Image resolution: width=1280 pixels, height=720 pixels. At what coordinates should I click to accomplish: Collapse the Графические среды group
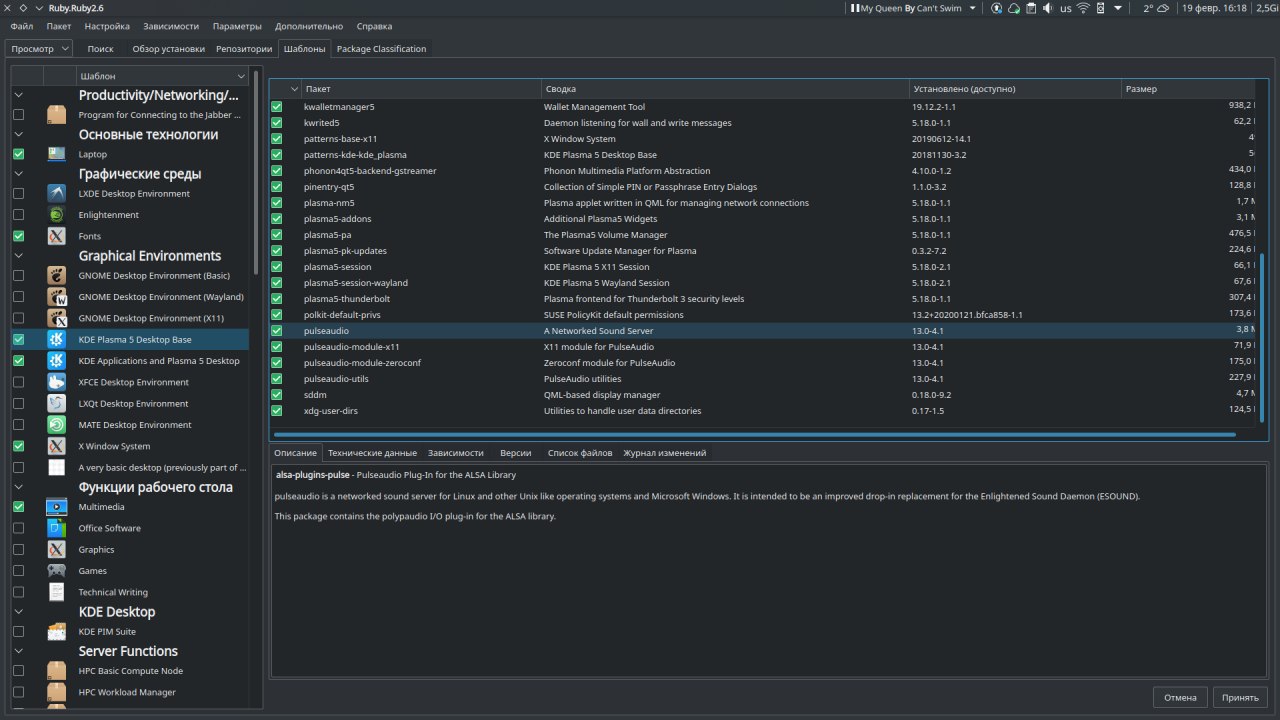[x=18, y=175]
